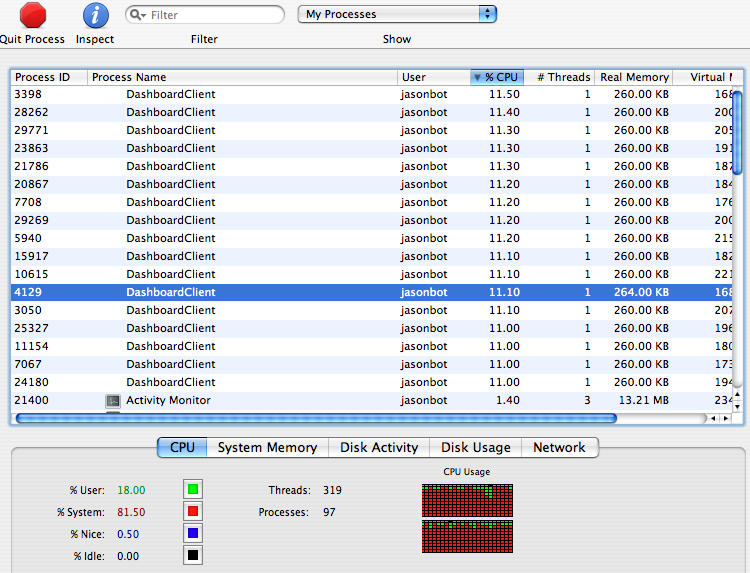This screenshot has height=573, width=750.
Task: Focus the Filter search field
Action: [205, 15]
